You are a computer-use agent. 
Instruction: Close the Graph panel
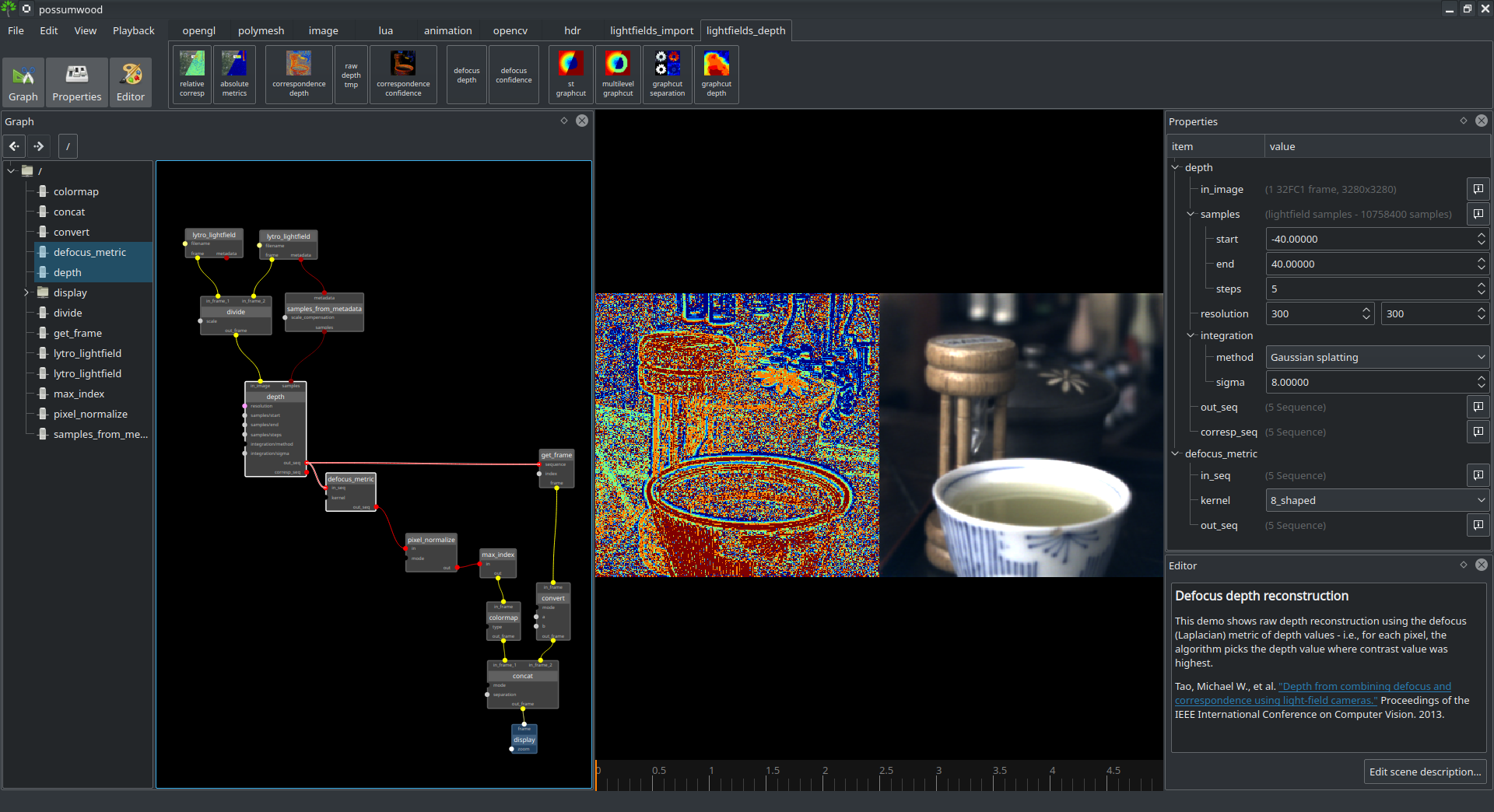coord(582,121)
